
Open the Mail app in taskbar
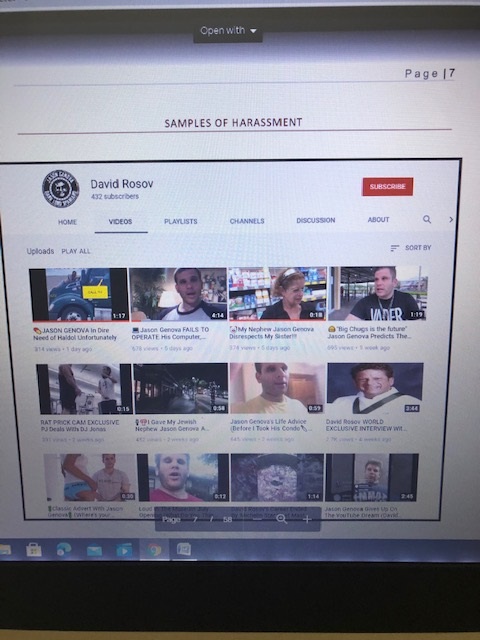pyautogui.click(x=94, y=551)
